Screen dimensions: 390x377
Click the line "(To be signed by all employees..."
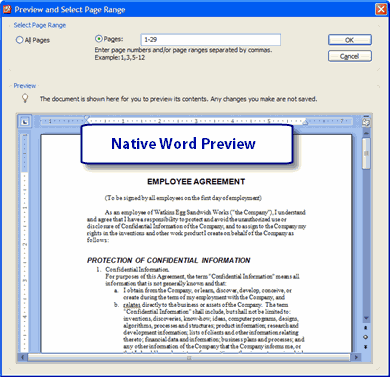point(183,198)
